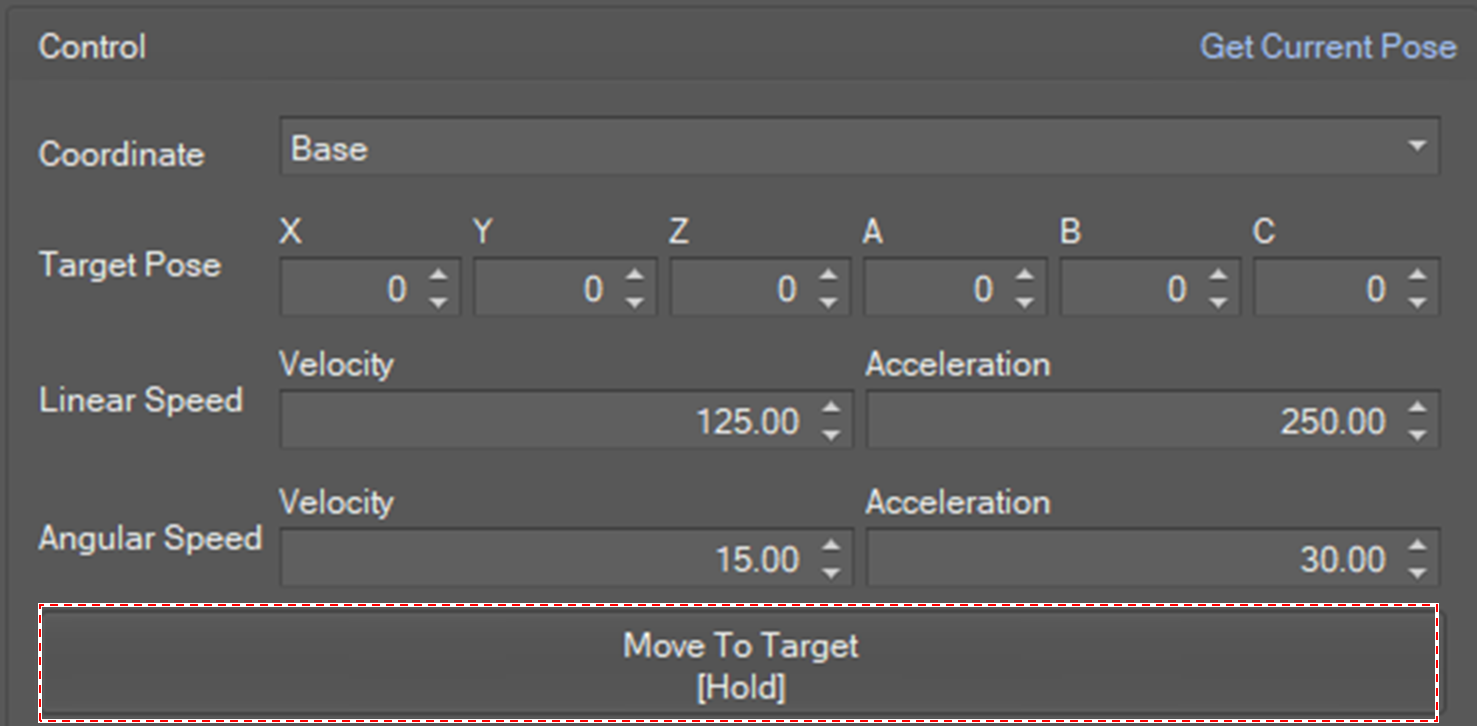The height and width of the screenshot is (726, 1477).
Task: Lower the Linear Speed acceleration value
Action: point(1416,434)
